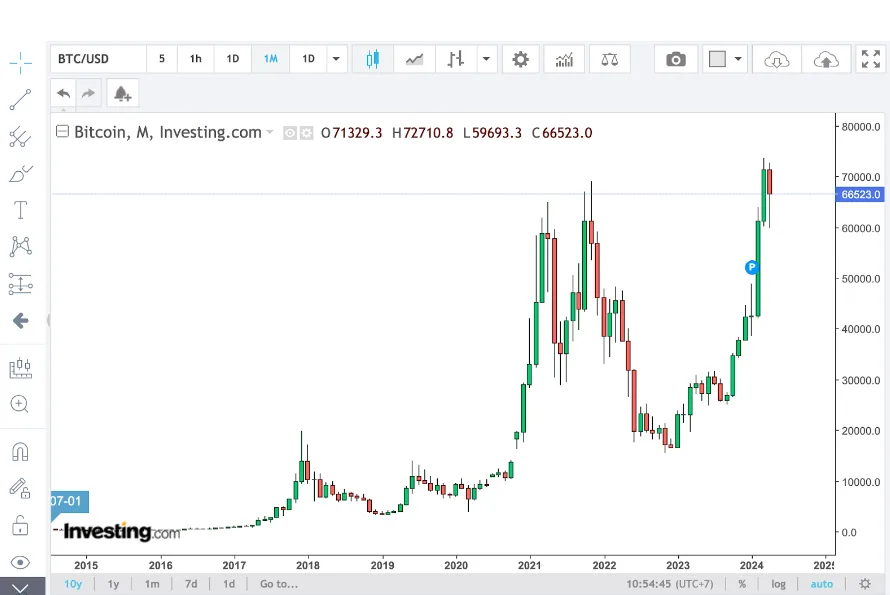This screenshot has height=595, width=890.
Task: Open Bitcoin series format settings in legend
Action: [x=307, y=133]
